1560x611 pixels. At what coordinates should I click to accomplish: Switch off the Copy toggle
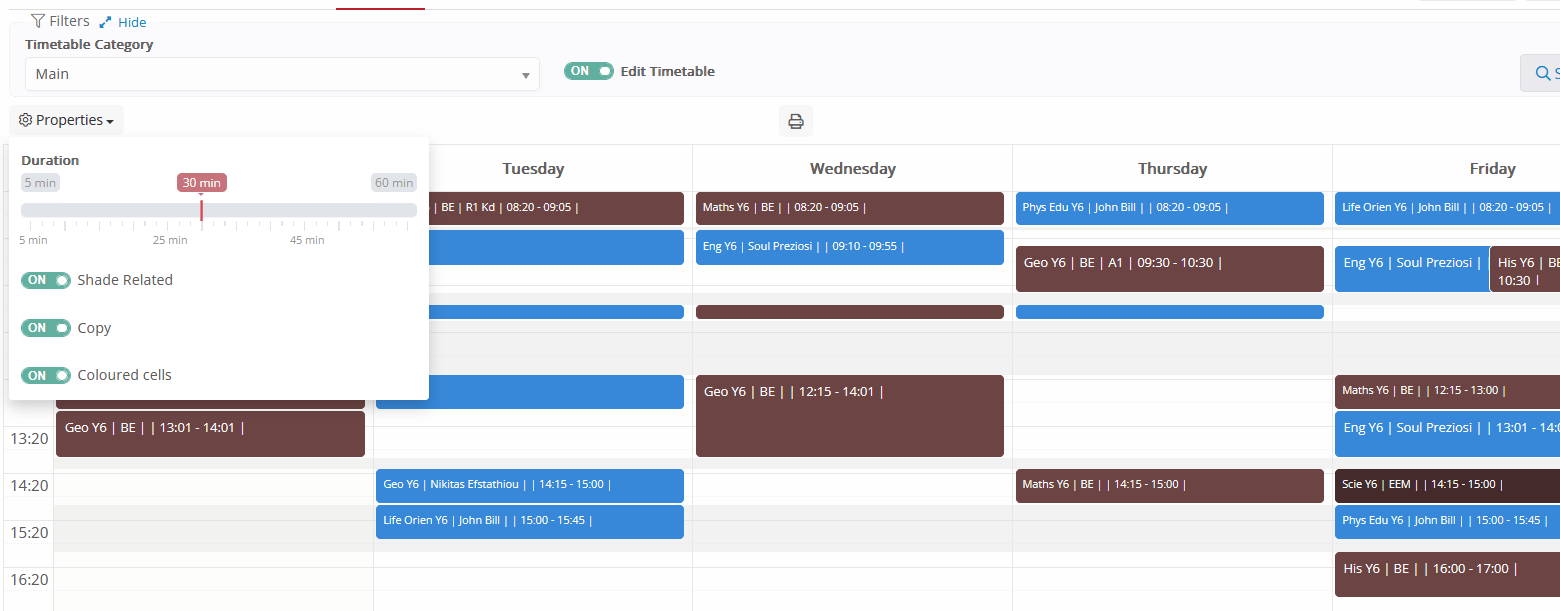coord(46,328)
